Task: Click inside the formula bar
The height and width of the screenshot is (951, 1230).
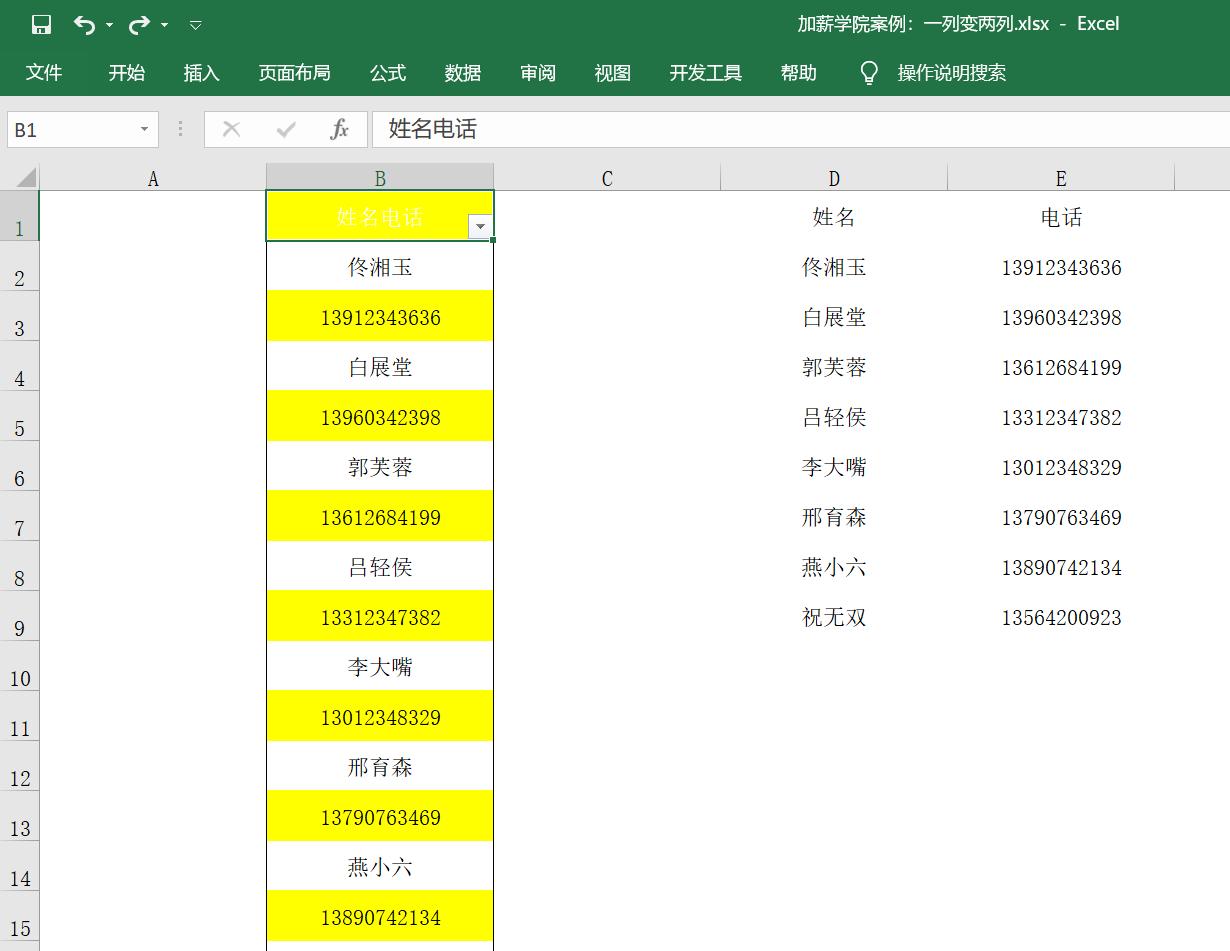Action: [x=600, y=129]
